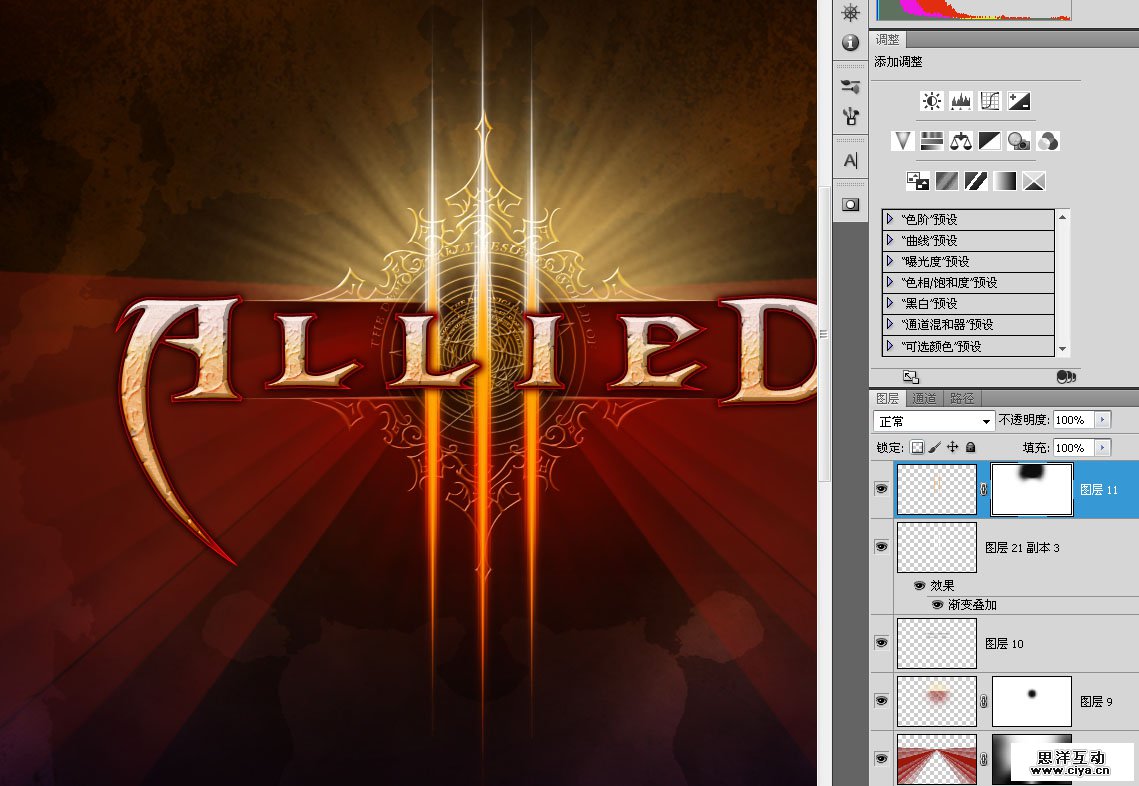Hide layer 图层 10
Screen dimensions: 1139x786
pos(881,643)
